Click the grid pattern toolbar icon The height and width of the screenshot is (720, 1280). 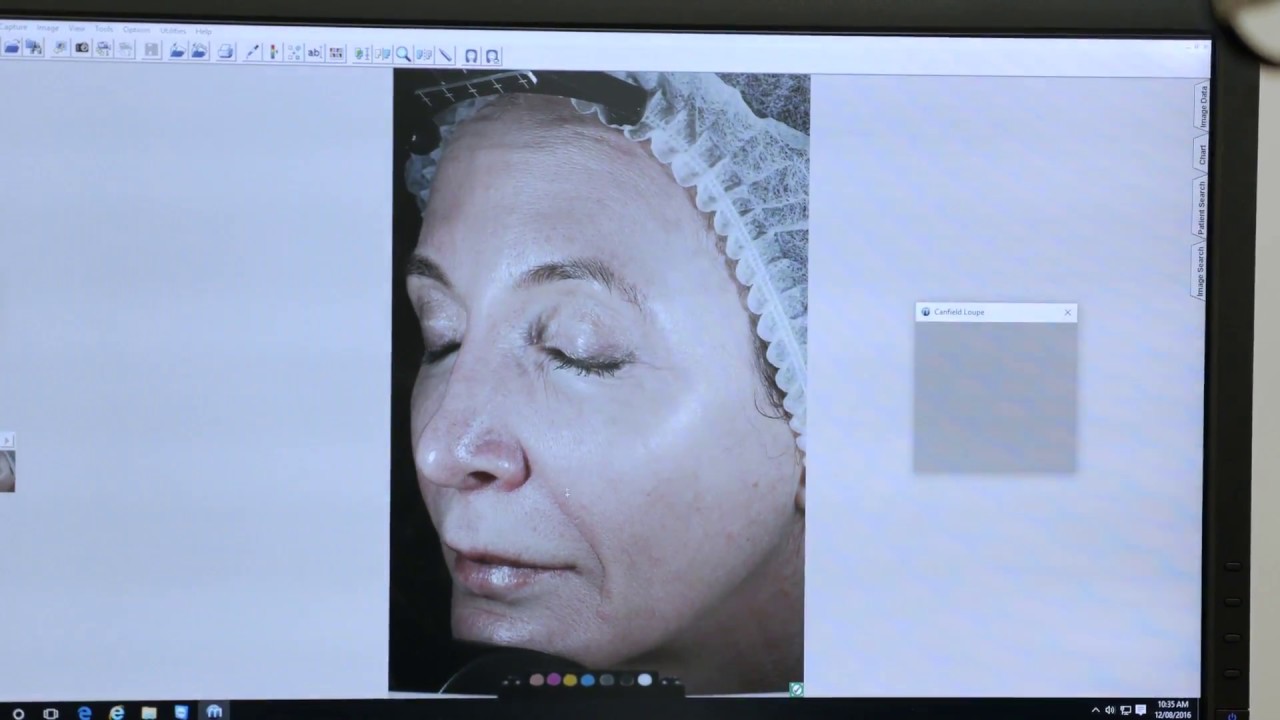coord(336,53)
